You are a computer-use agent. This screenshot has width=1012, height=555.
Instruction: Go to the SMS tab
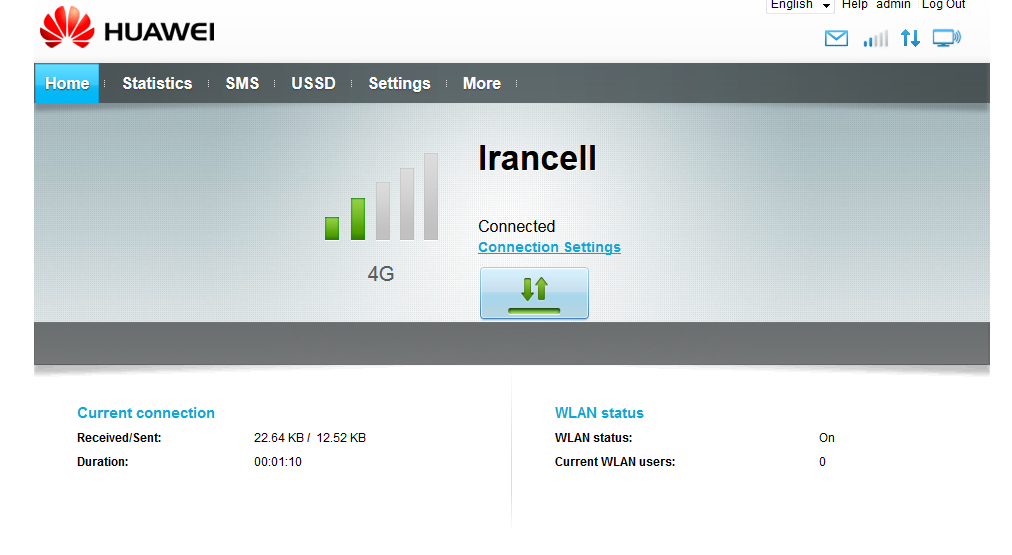[242, 84]
